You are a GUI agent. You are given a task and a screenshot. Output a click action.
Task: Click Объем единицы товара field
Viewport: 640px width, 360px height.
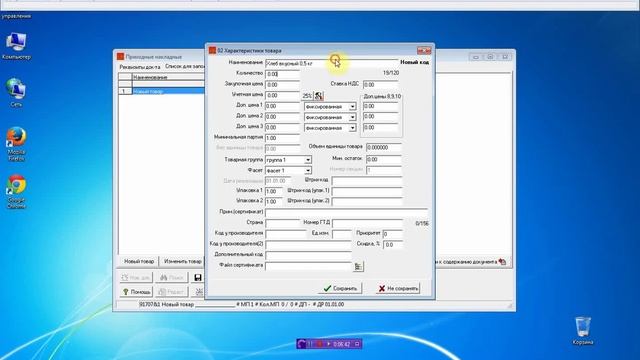point(384,147)
